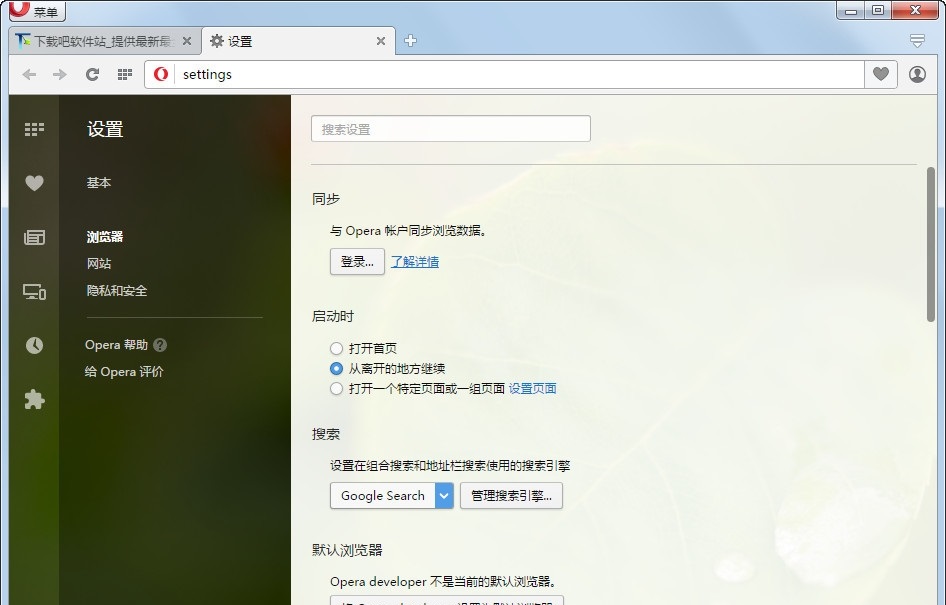This screenshot has height=605, width=946.
Task: Open the extensions puzzle icon
Action: (34, 399)
